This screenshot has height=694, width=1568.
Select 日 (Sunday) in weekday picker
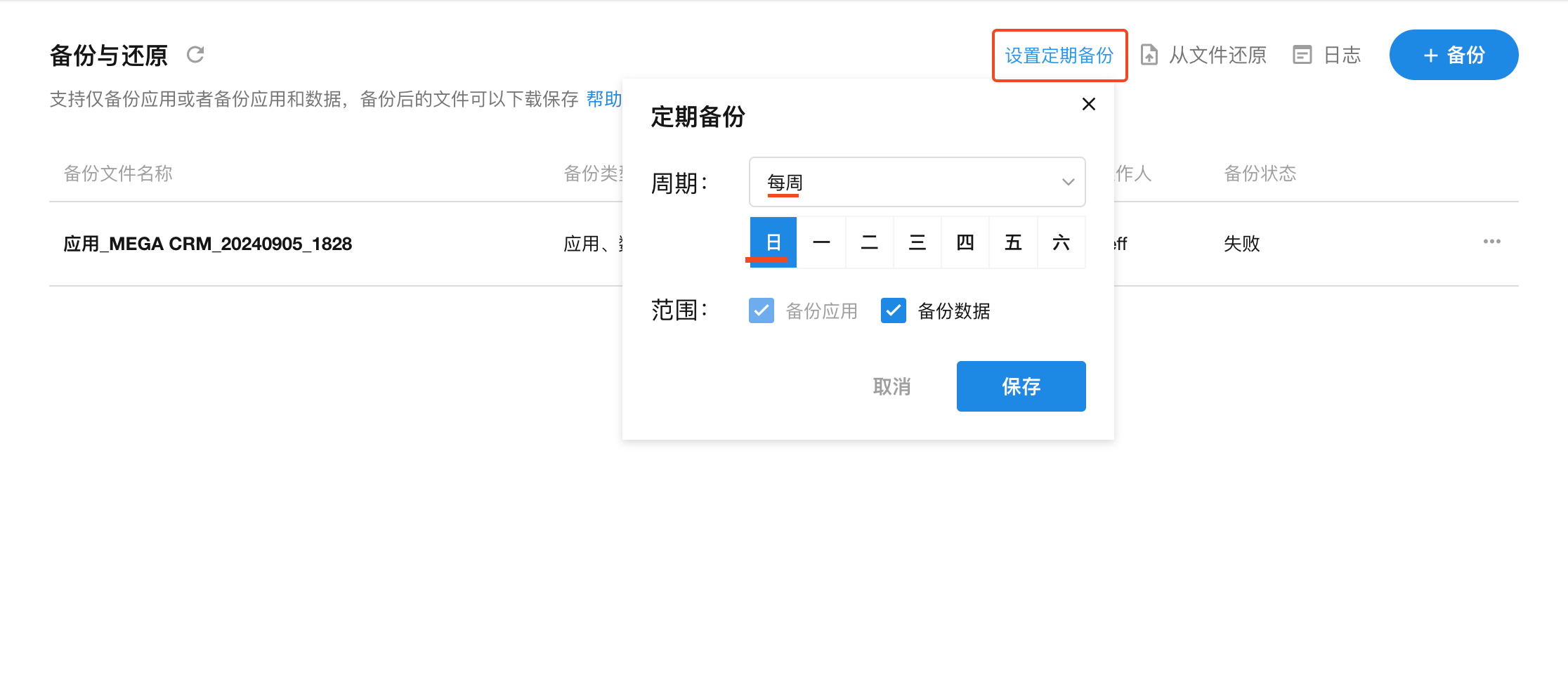point(773,242)
